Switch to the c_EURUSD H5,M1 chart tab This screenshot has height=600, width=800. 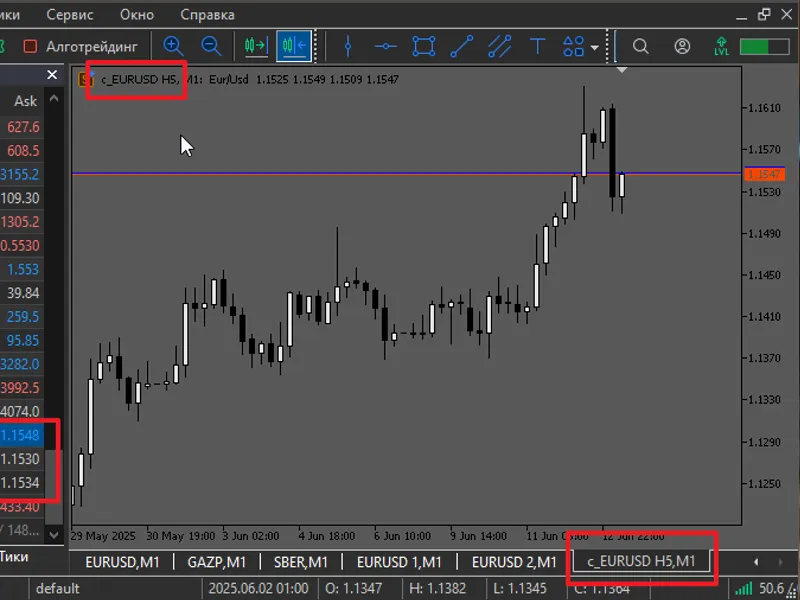[641, 561]
